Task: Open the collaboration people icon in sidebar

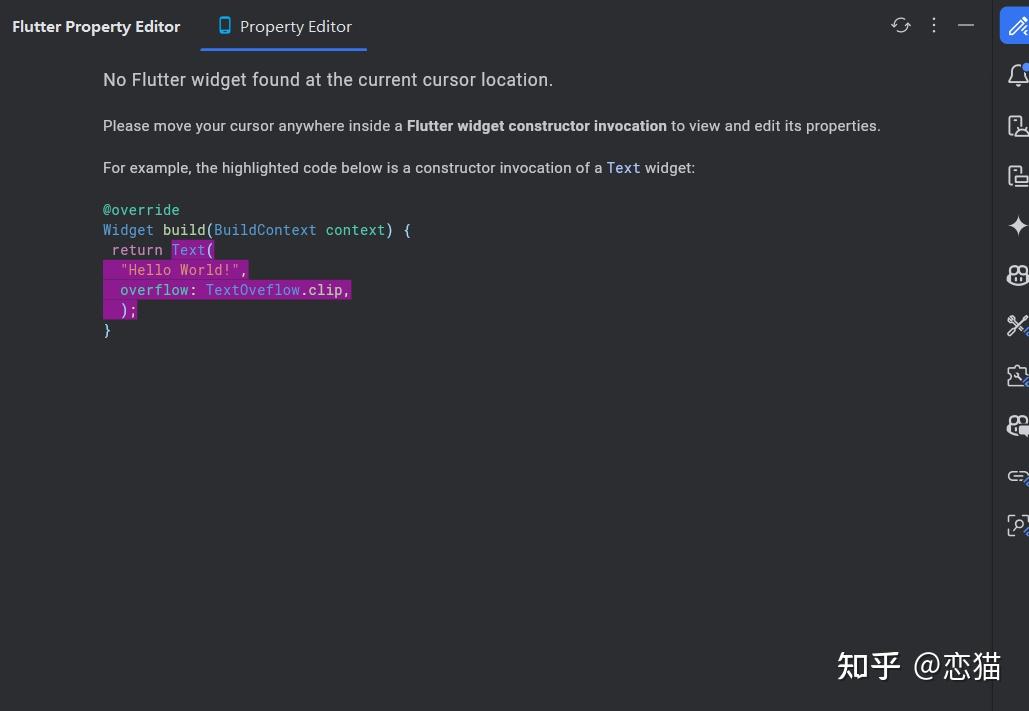Action: click(1018, 275)
